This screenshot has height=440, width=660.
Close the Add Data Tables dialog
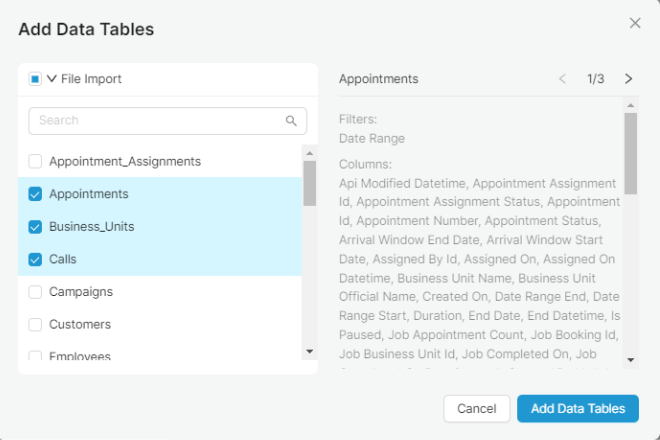[635, 23]
